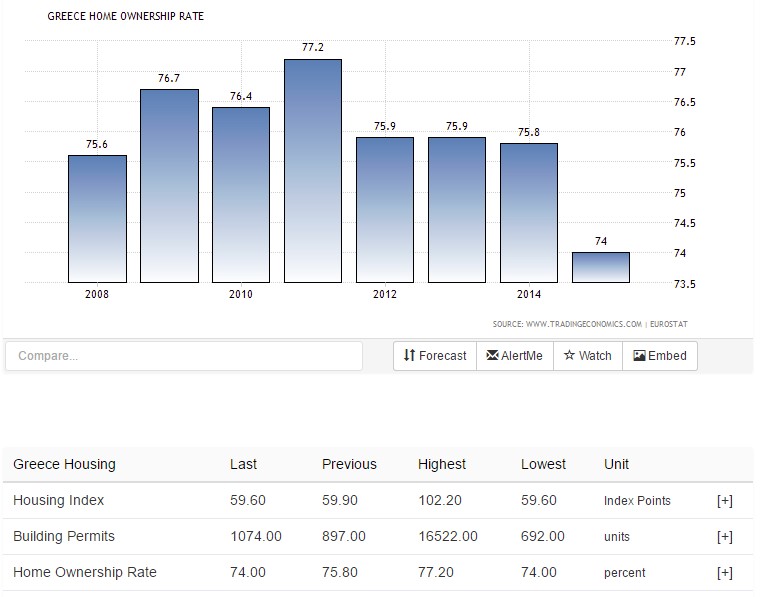This screenshot has width=768, height=597.
Task: Click the tradingeconomics.com source text
Action: coord(583,324)
